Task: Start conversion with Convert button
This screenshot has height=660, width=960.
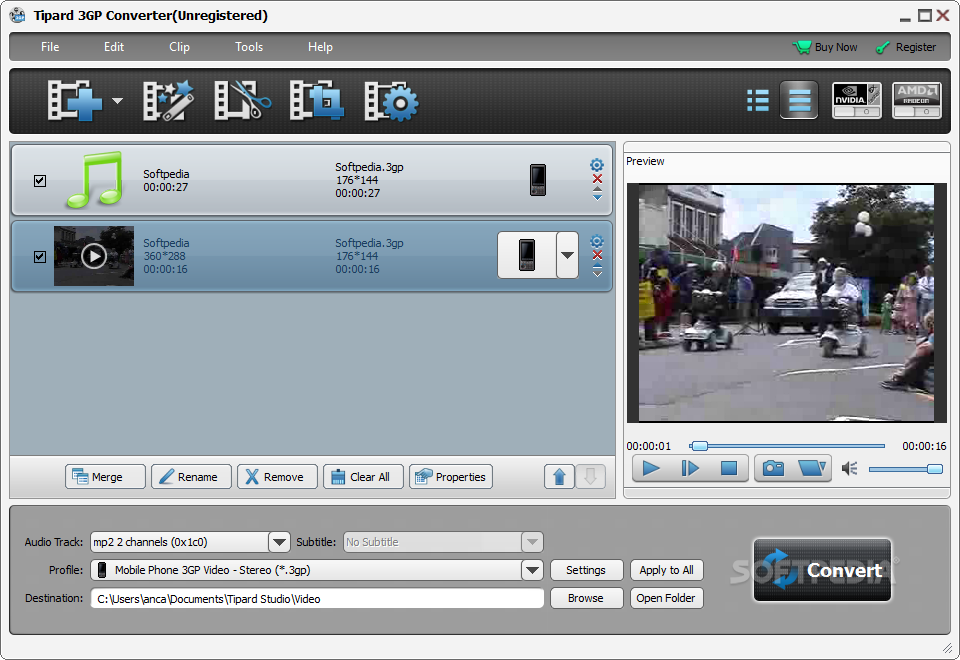Action: pyautogui.click(x=822, y=570)
